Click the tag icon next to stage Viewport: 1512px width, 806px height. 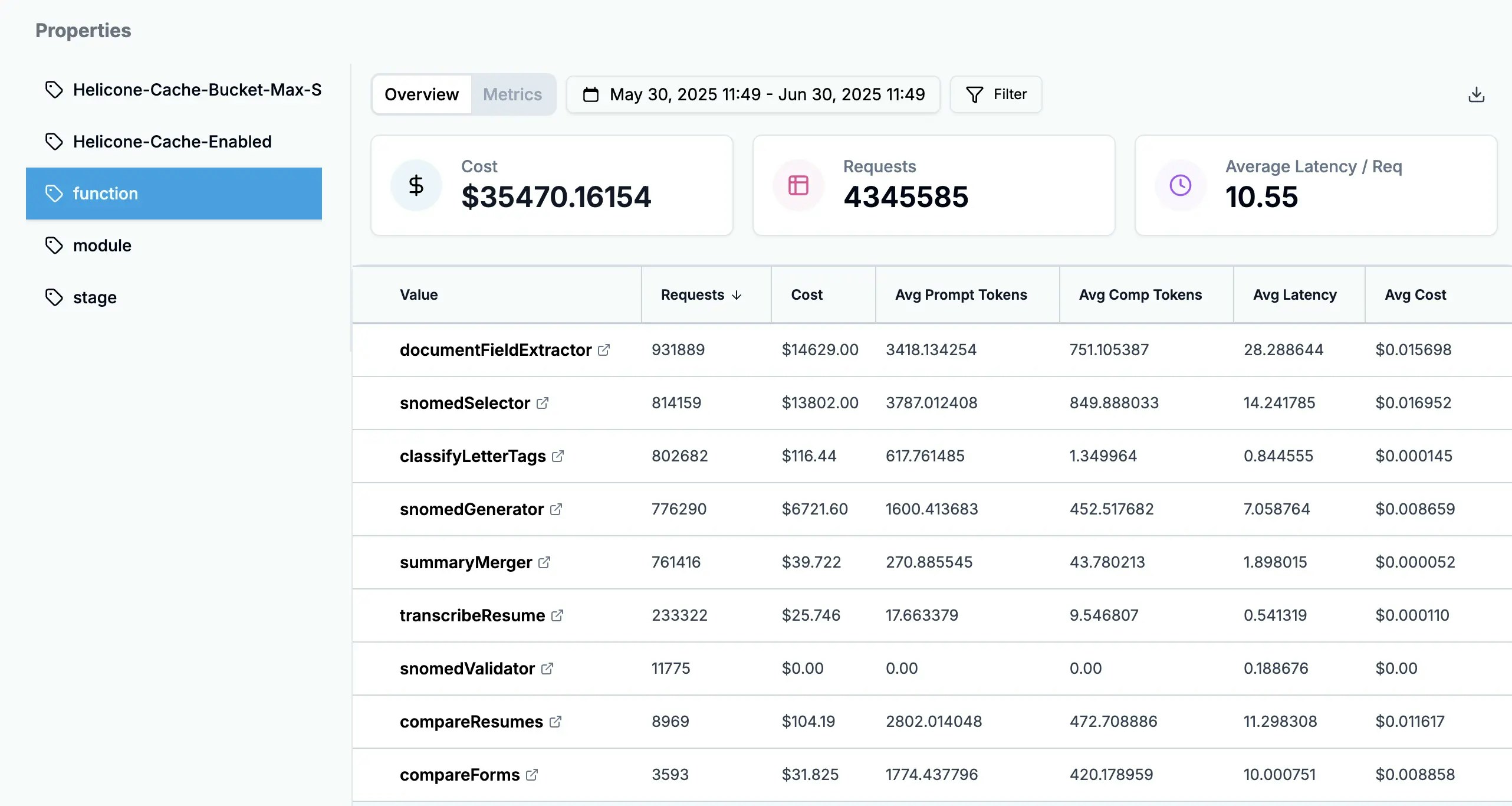pyautogui.click(x=54, y=297)
